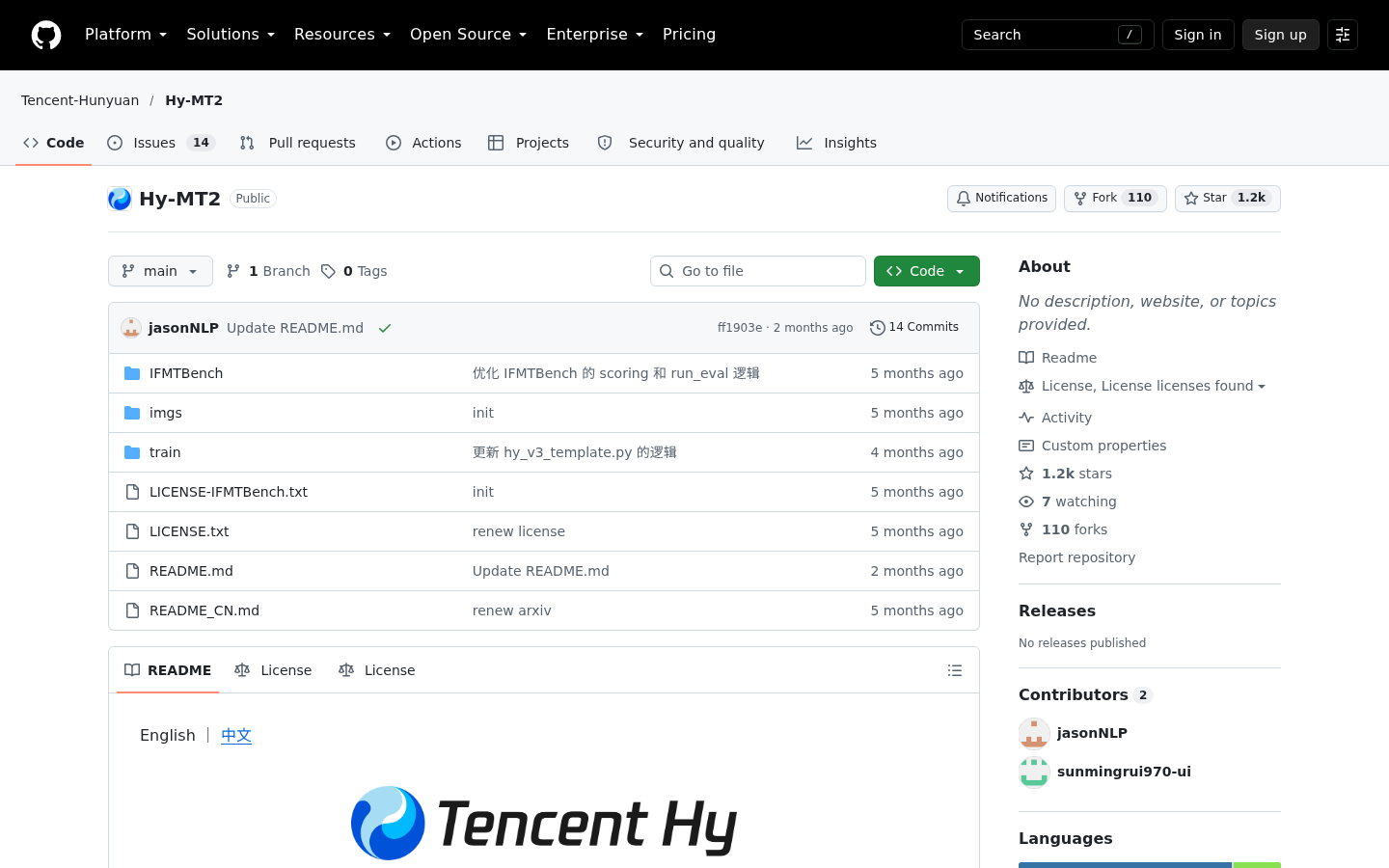Expand the Platform menu
The height and width of the screenshot is (868, 1389).
[x=125, y=35]
